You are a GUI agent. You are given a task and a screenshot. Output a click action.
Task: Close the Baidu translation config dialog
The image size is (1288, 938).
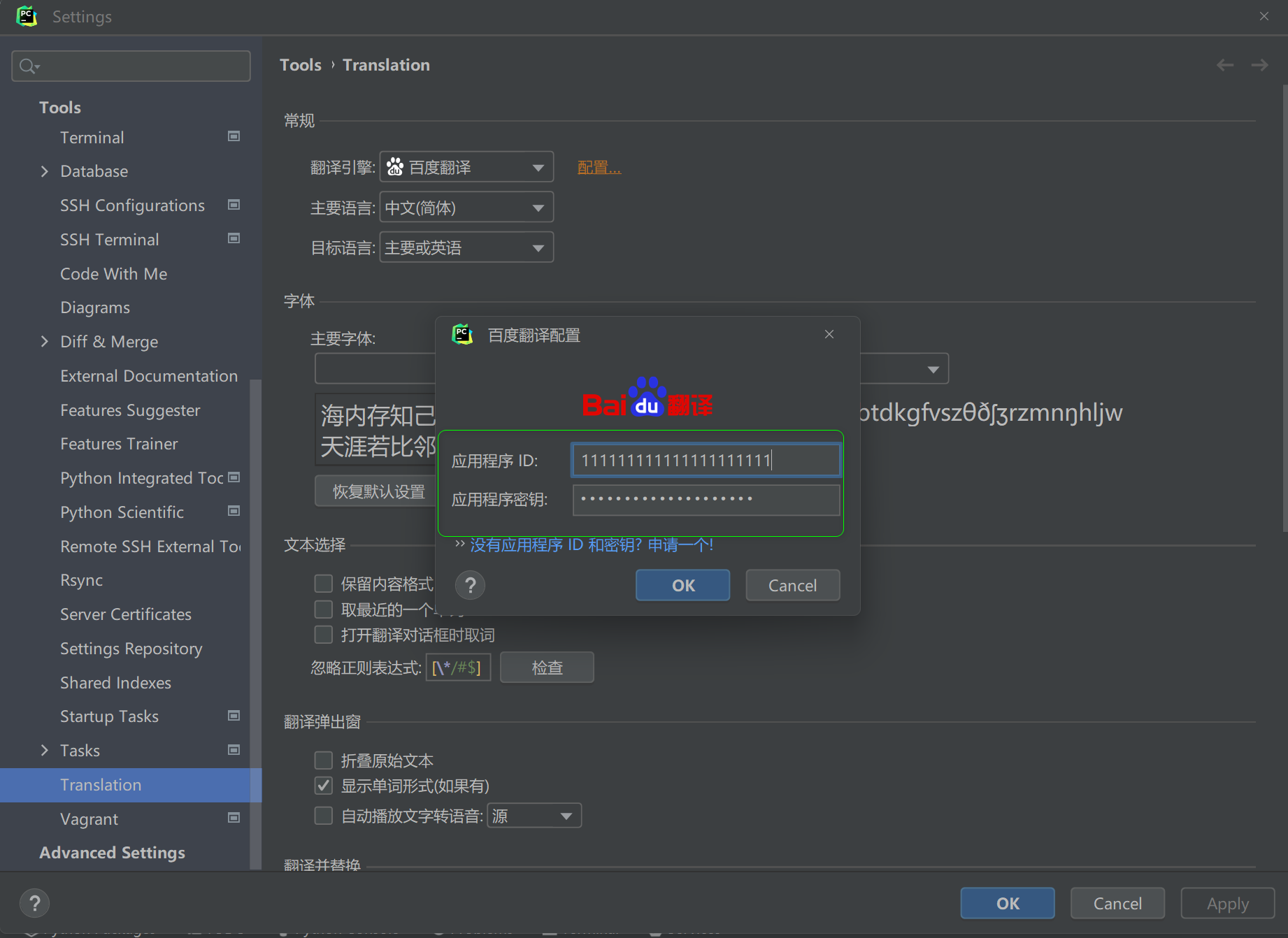(829, 335)
